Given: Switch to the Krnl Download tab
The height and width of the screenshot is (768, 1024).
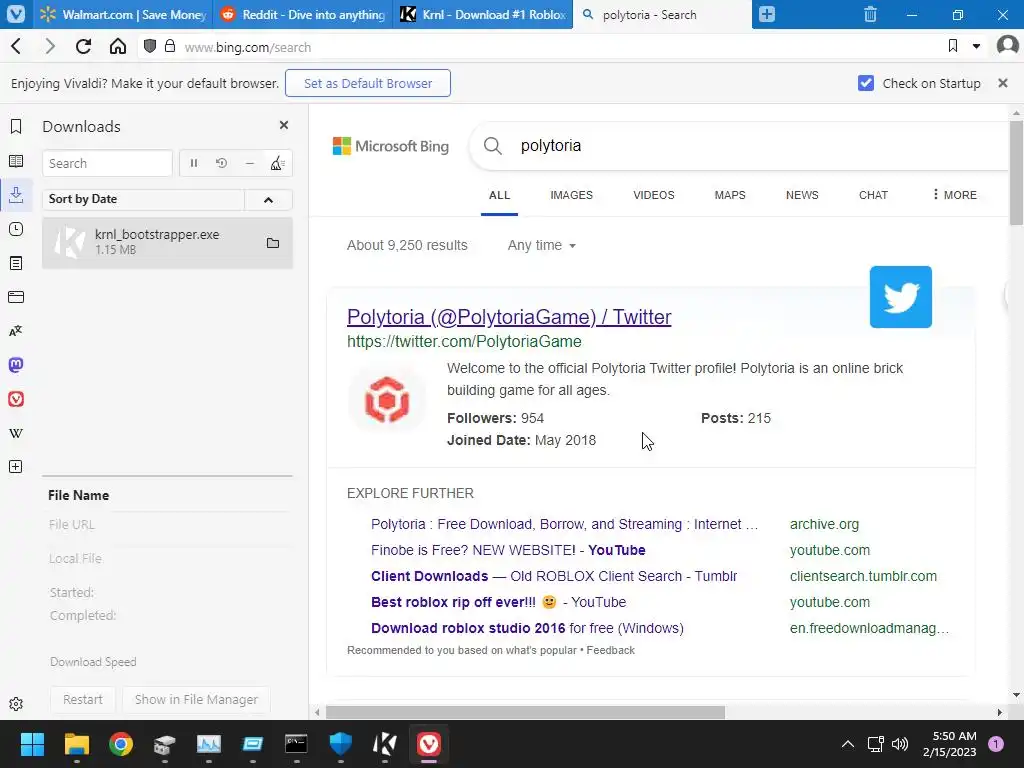Looking at the screenshot, I should [483, 14].
